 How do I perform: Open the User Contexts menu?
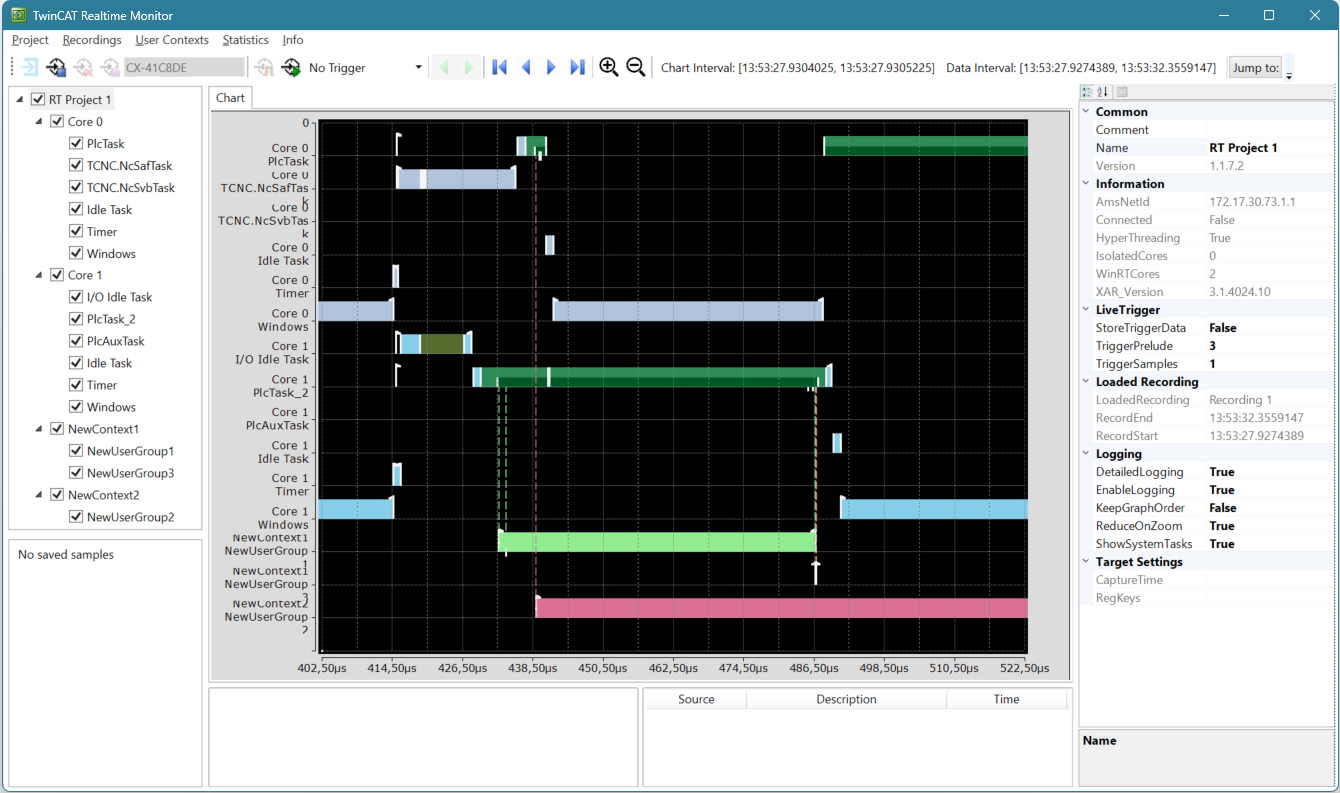[172, 40]
